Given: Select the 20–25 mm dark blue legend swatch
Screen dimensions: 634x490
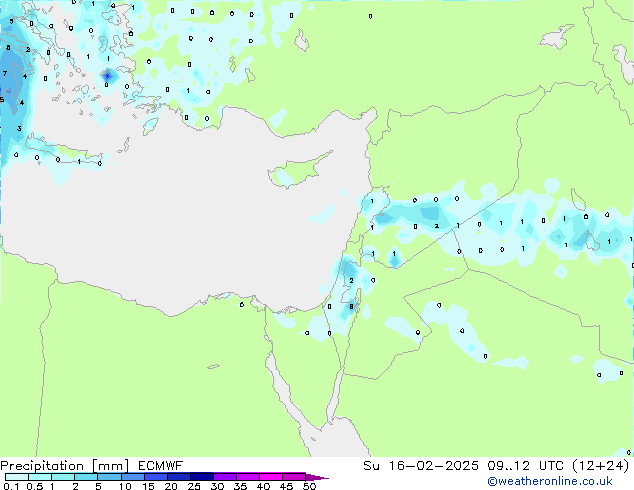Looking at the screenshot, I should point(178,477).
